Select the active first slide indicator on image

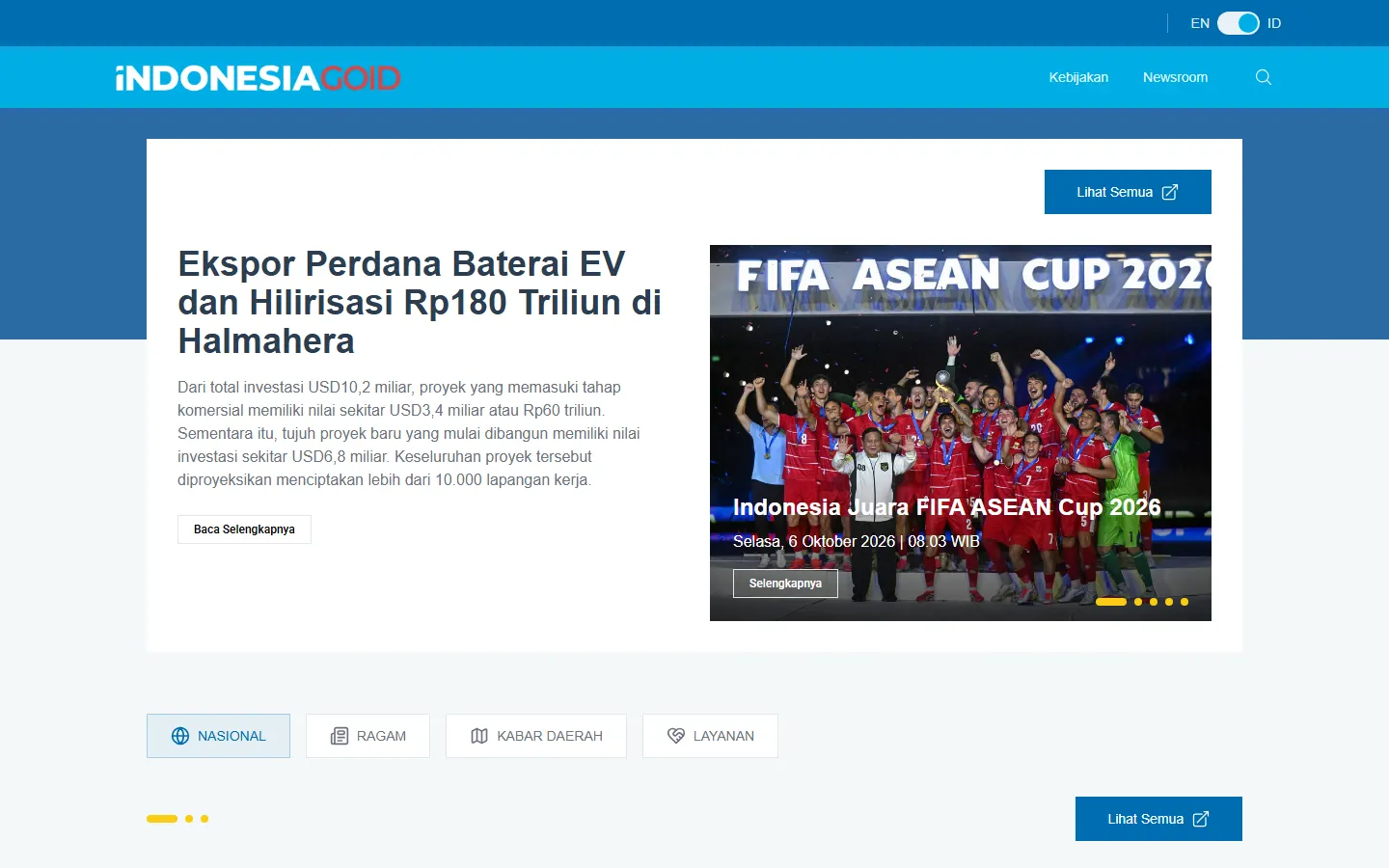point(1111,602)
